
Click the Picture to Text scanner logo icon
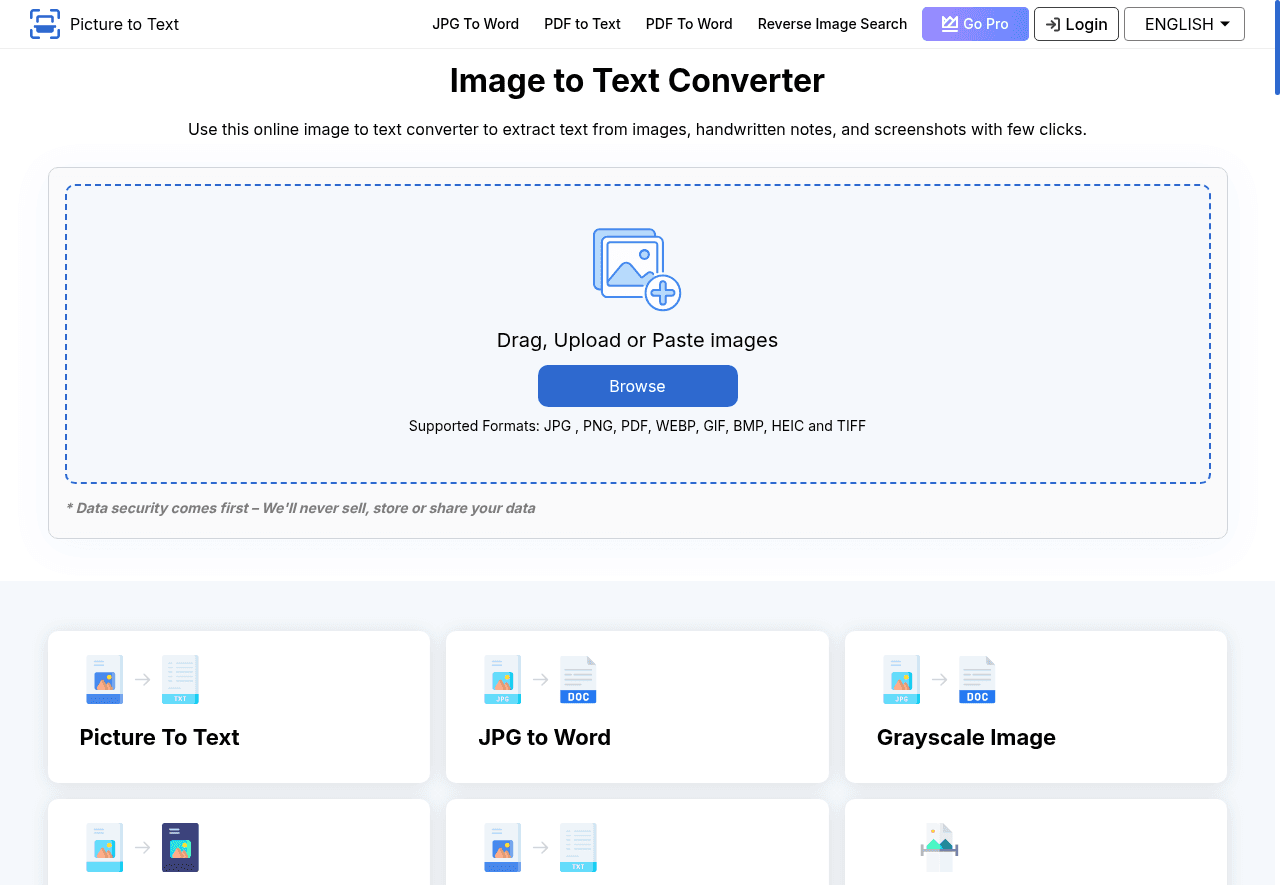[44, 24]
